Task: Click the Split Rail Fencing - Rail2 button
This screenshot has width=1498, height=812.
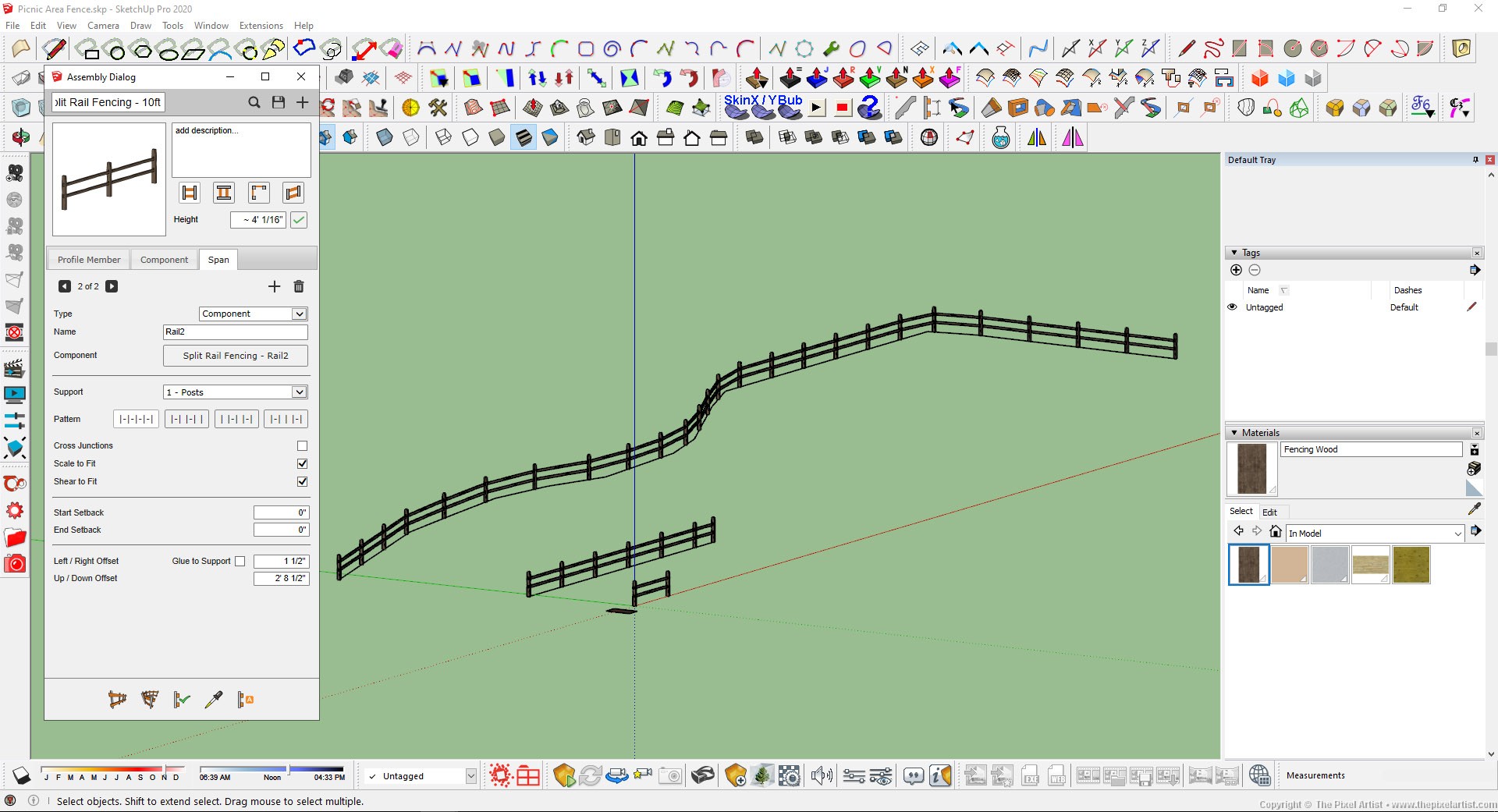Action: 235,356
